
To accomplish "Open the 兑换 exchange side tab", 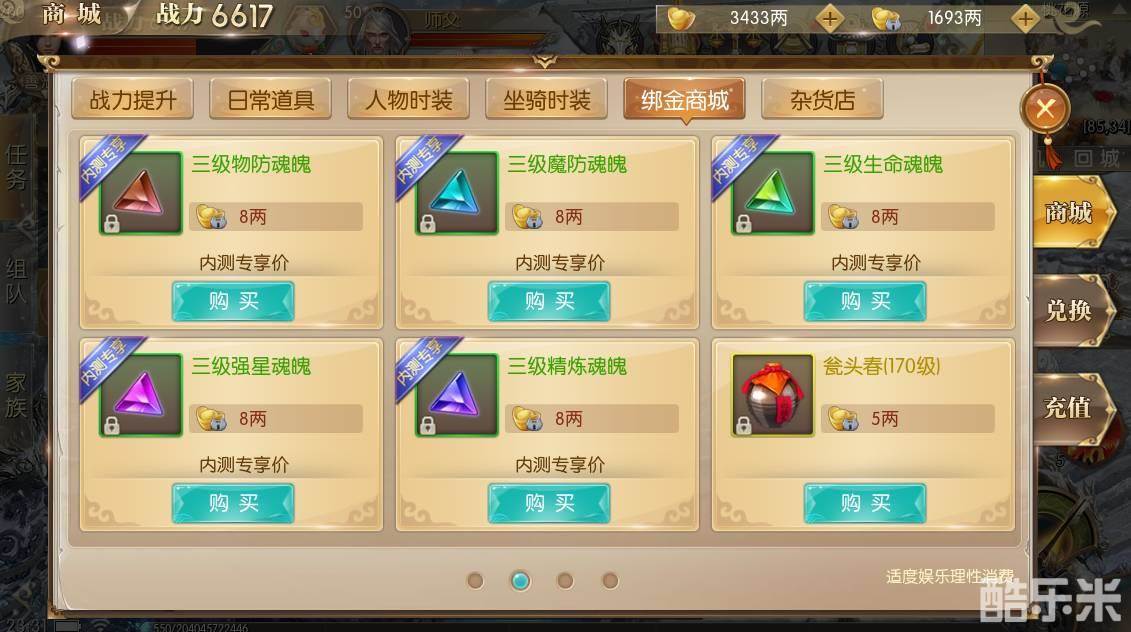I will pos(1070,311).
